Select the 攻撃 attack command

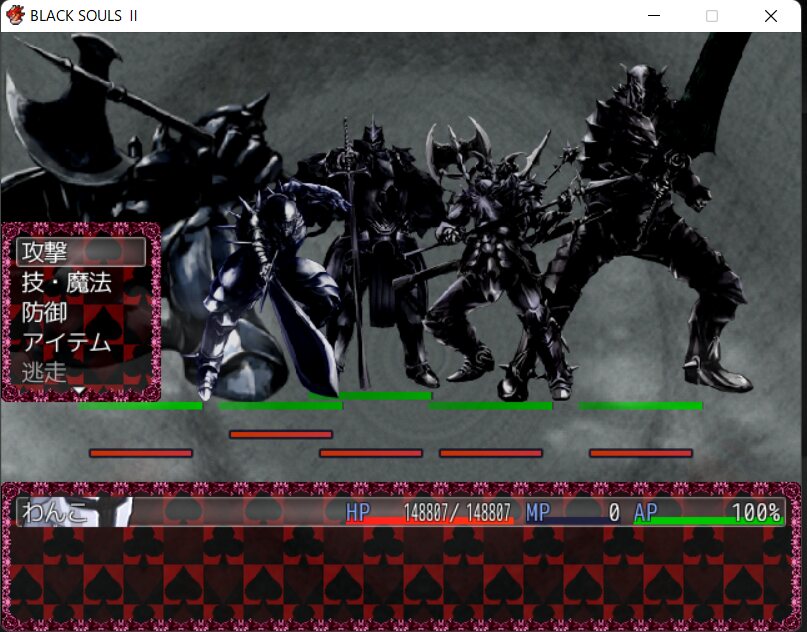tap(81, 252)
